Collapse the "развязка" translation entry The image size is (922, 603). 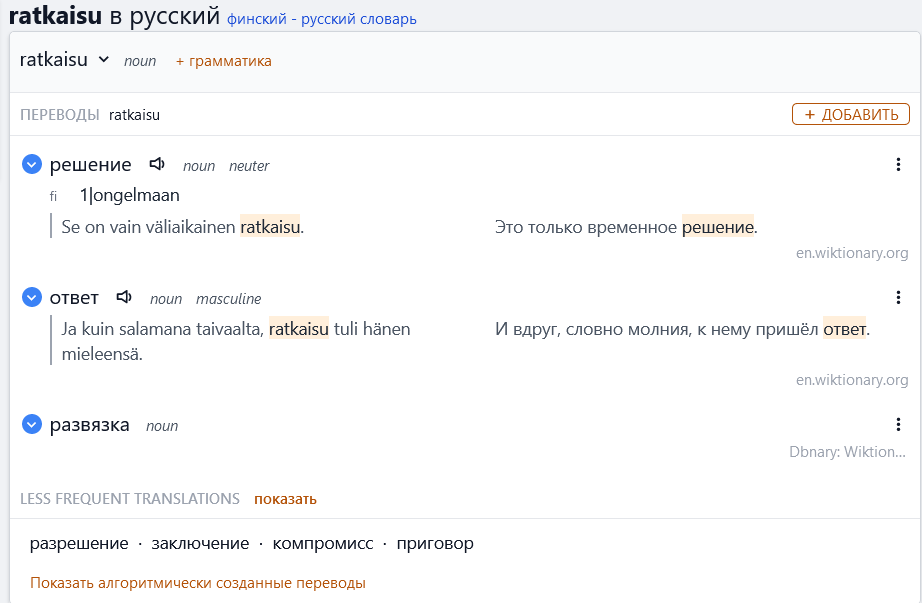(31, 423)
